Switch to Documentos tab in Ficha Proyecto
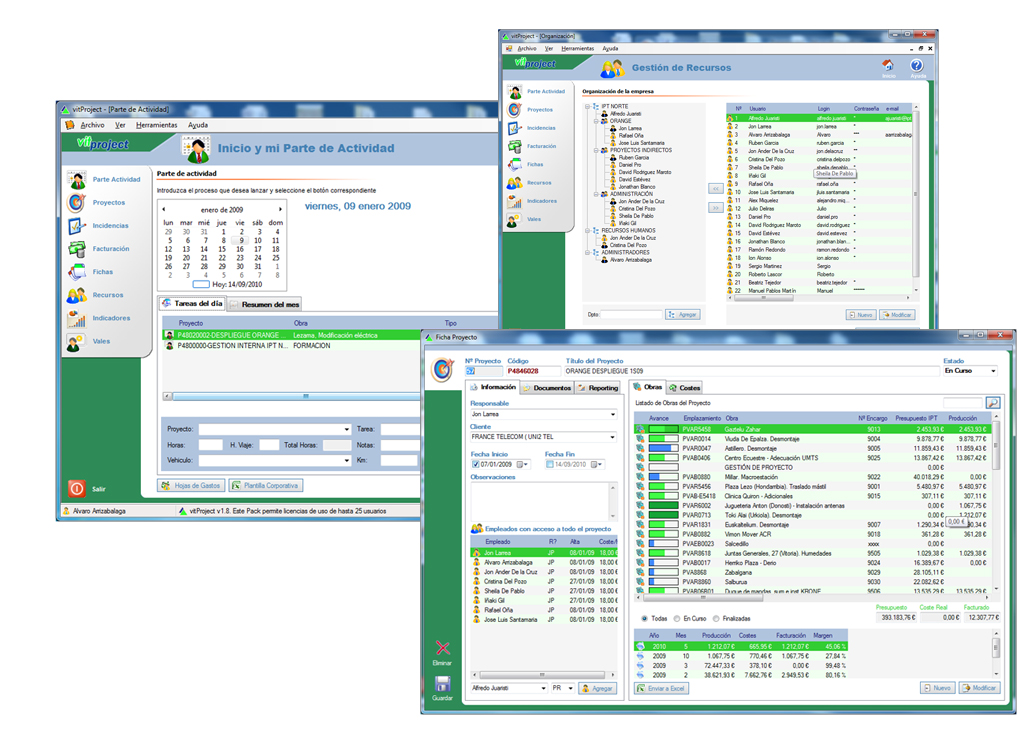Screen dimensions: 1017x730 click(547, 388)
